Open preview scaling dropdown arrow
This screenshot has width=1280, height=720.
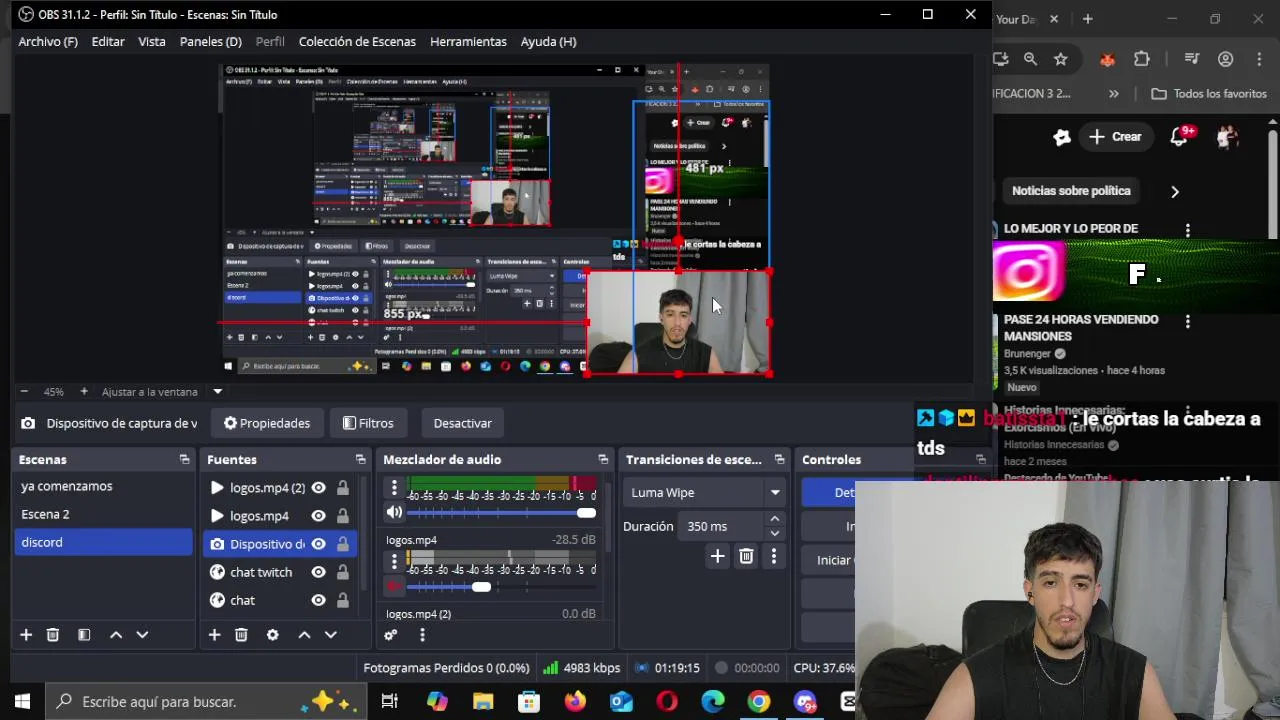(x=217, y=392)
